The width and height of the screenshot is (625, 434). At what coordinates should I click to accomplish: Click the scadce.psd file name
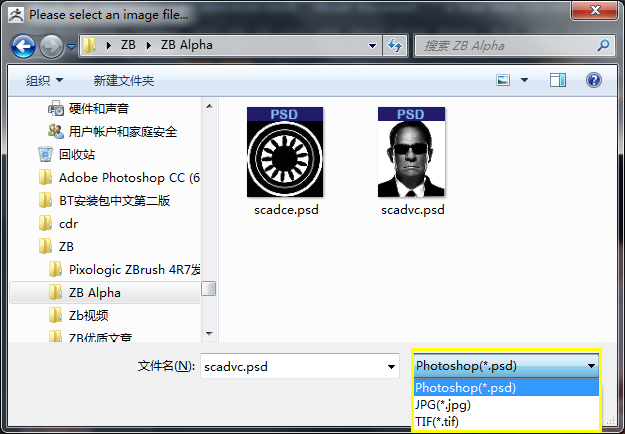286,210
